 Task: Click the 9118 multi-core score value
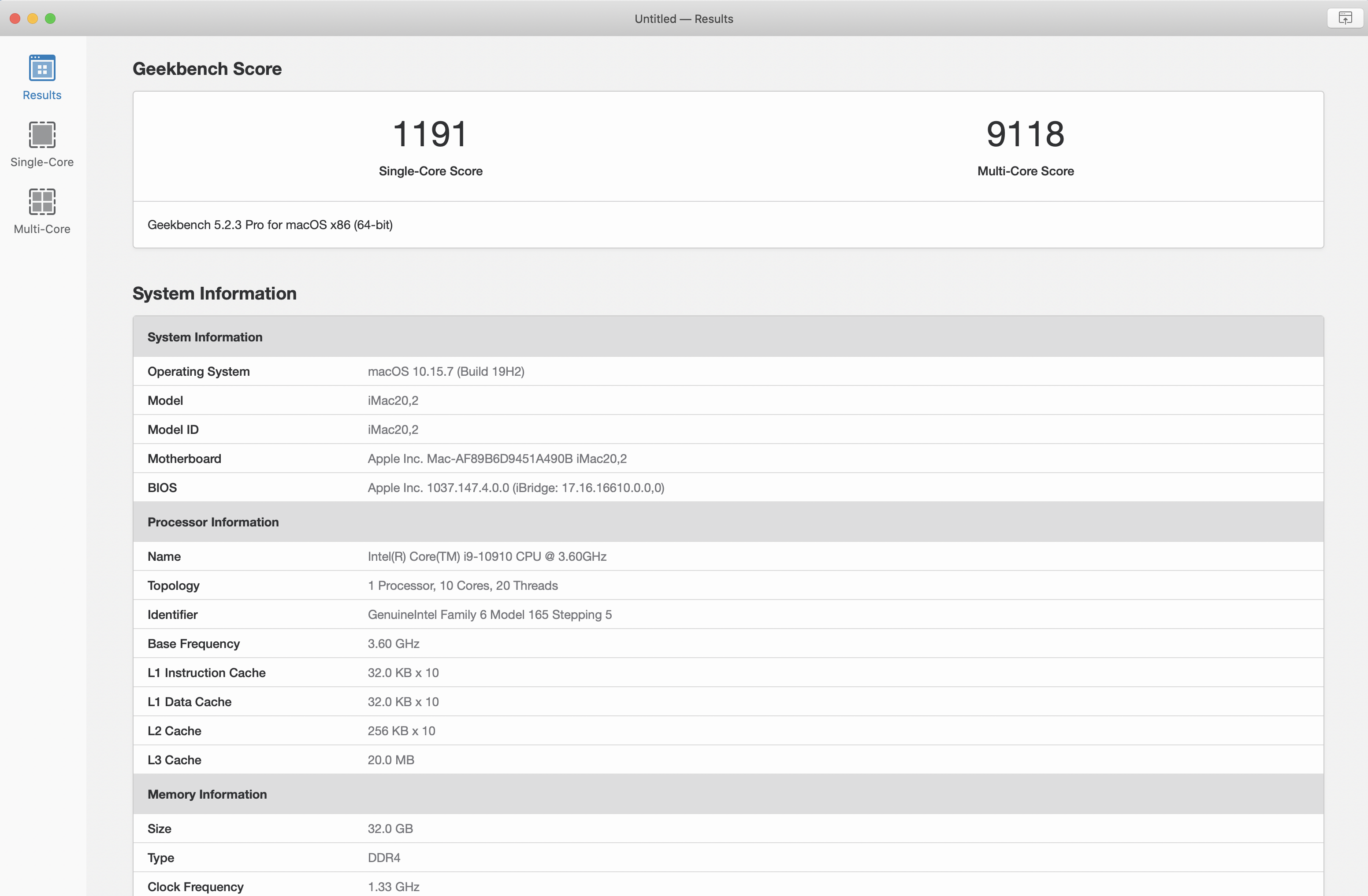[1026, 134]
